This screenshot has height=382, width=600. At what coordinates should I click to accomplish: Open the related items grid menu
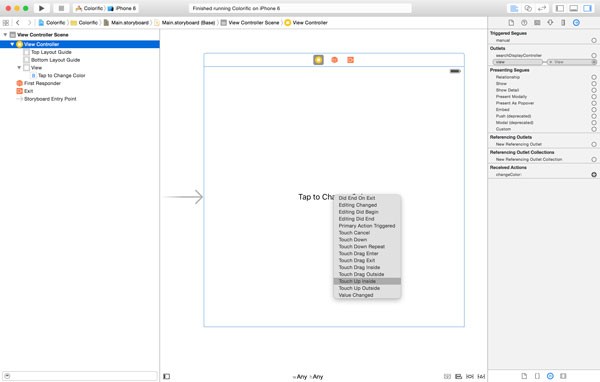[x=6, y=23]
